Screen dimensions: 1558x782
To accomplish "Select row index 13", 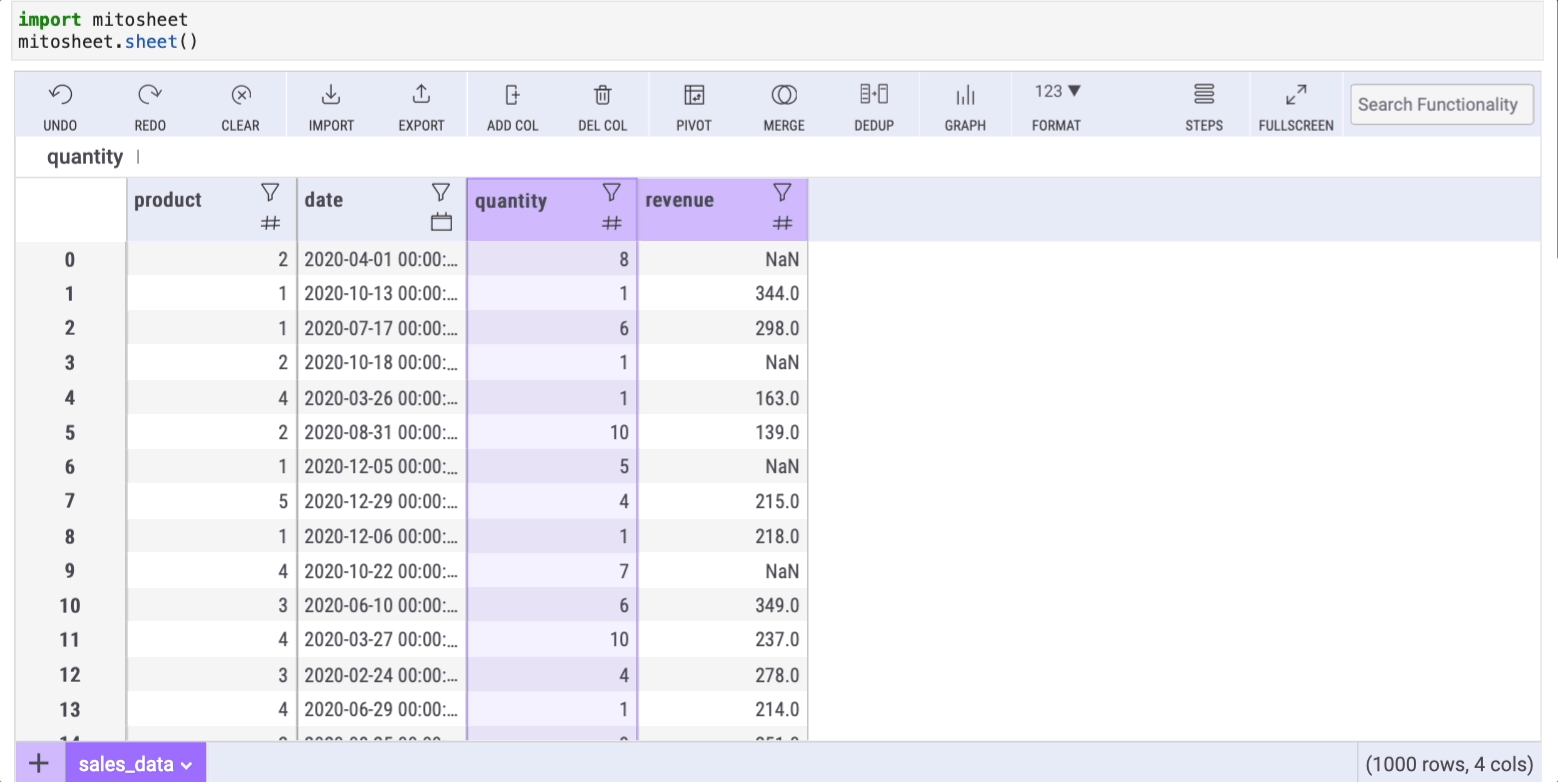I will pyautogui.click(x=70, y=710).
